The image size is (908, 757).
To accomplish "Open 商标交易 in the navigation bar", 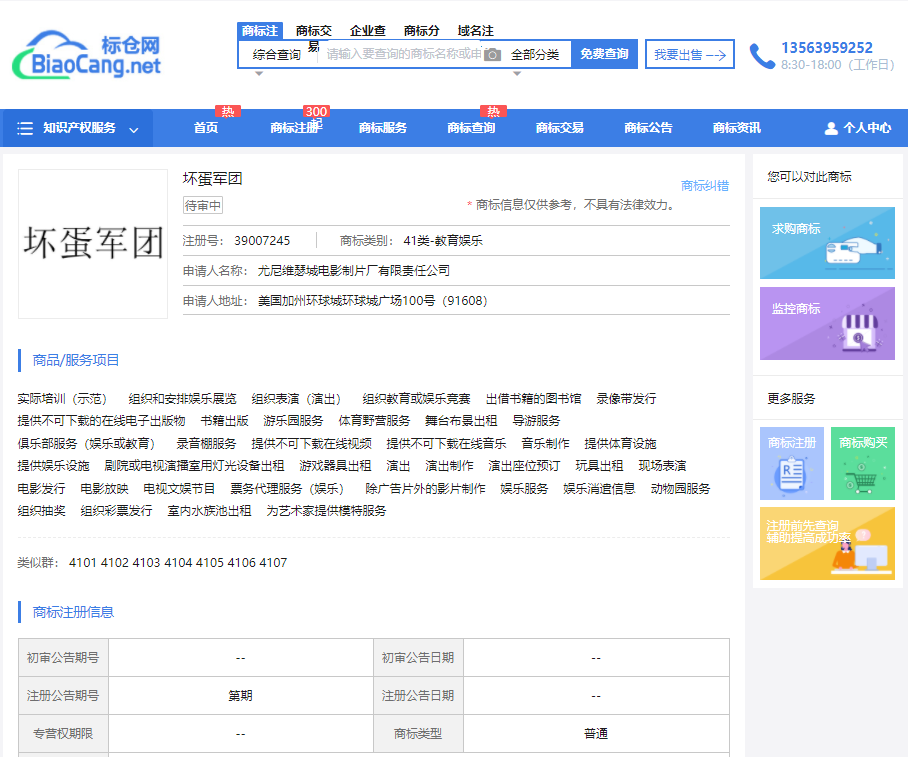I will 560,128.
